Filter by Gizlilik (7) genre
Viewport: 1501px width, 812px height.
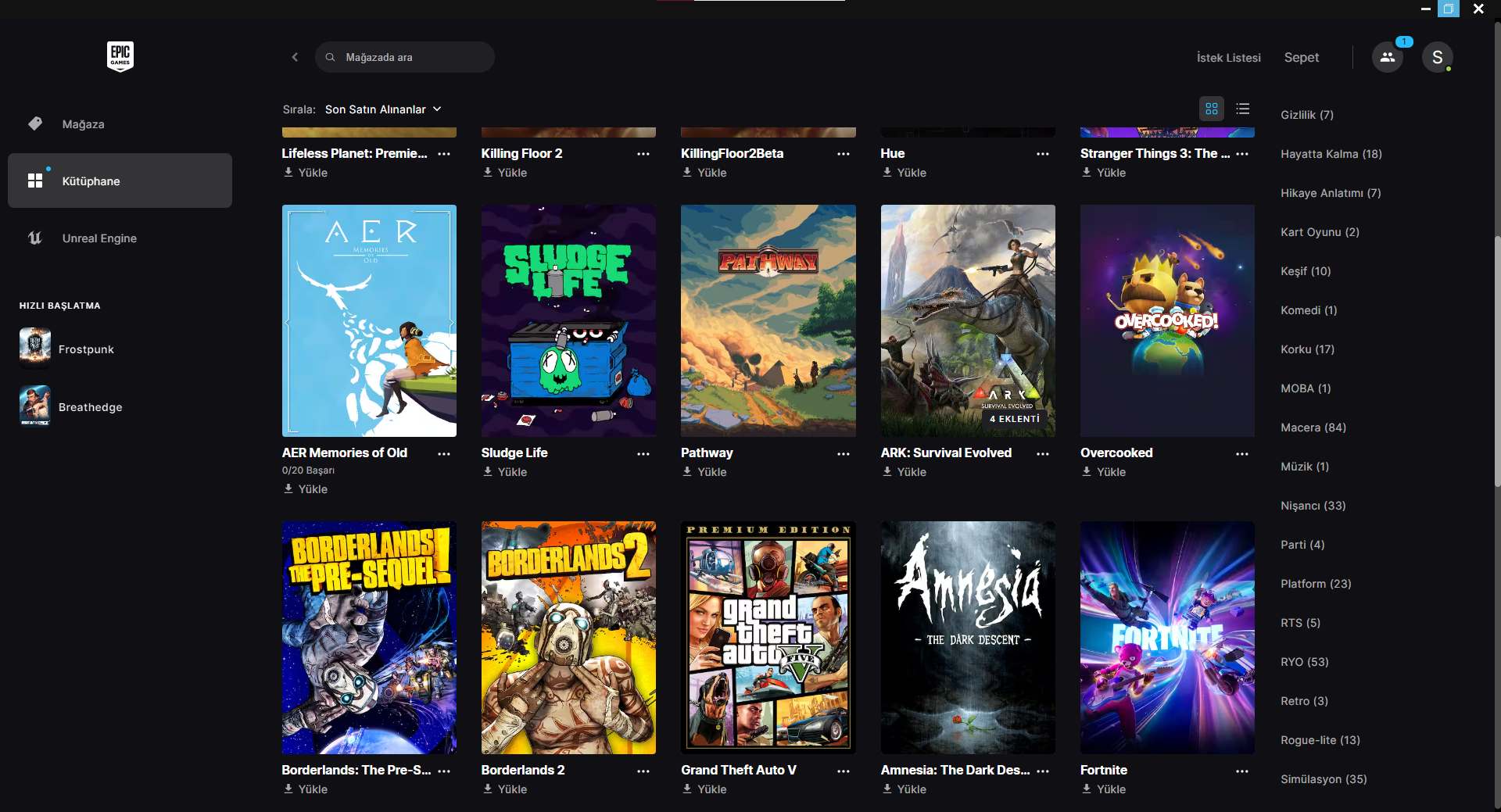(1307, 115)
